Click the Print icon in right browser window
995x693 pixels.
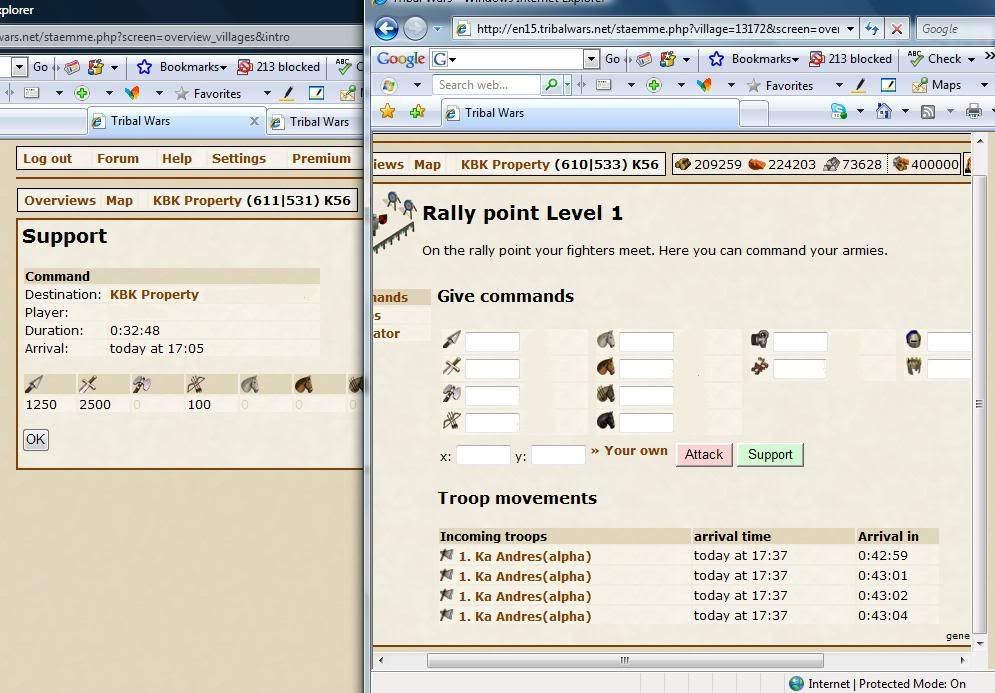coord(973,112)
